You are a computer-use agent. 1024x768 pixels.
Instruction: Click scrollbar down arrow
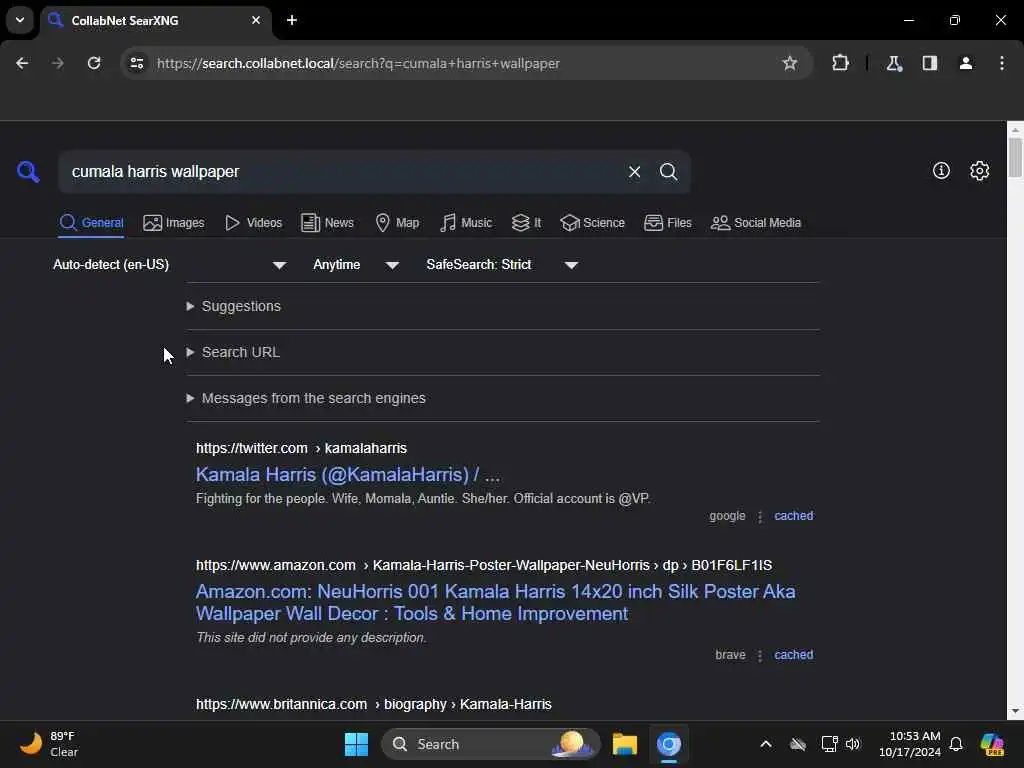point(1015,712)
